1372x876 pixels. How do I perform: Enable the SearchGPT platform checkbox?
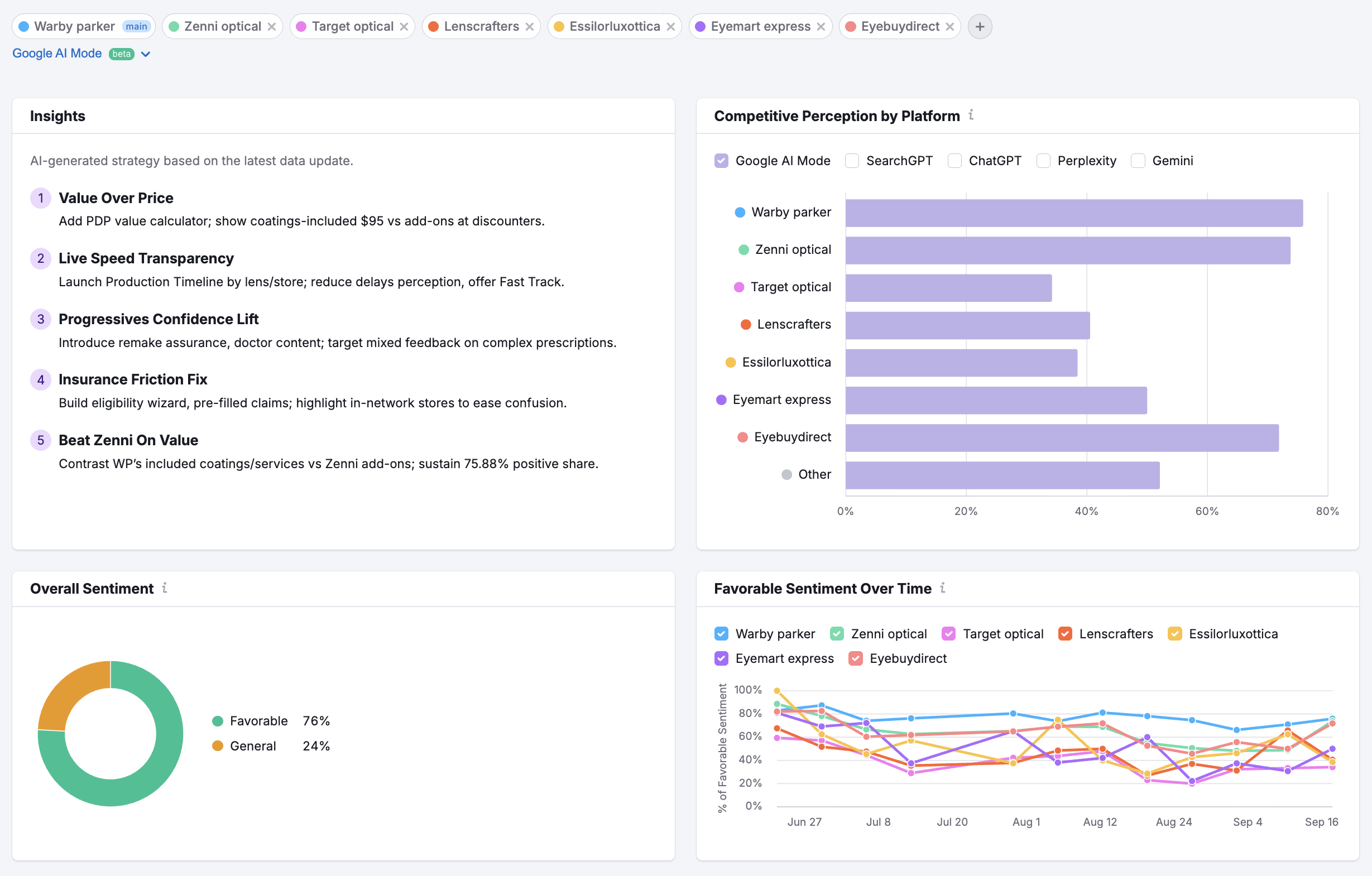[x=852, y=161]
